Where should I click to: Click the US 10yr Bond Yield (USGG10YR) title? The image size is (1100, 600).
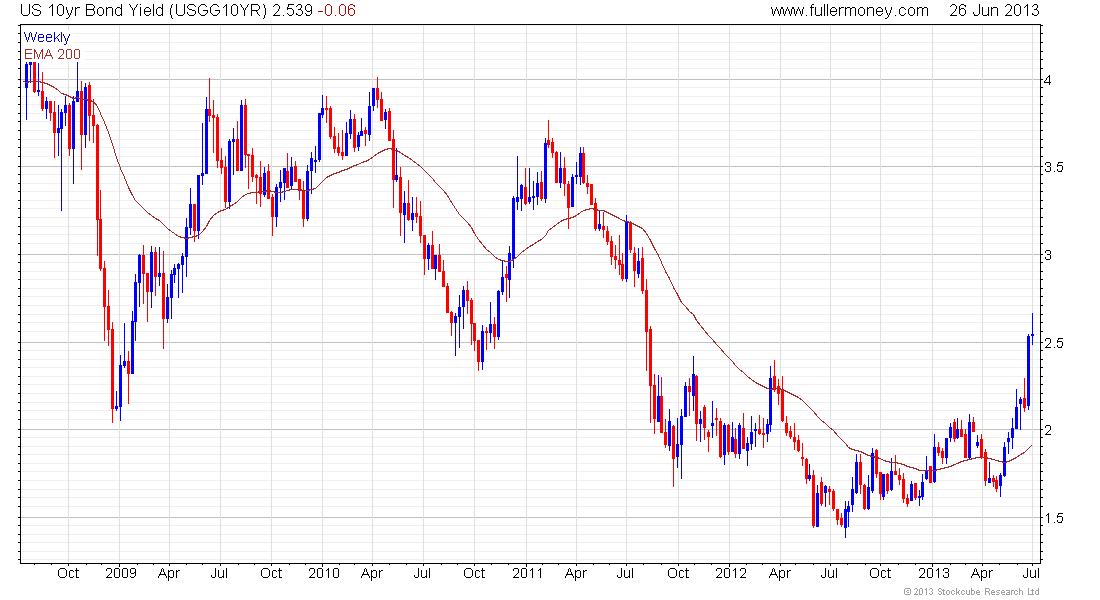tap(144, 11)
